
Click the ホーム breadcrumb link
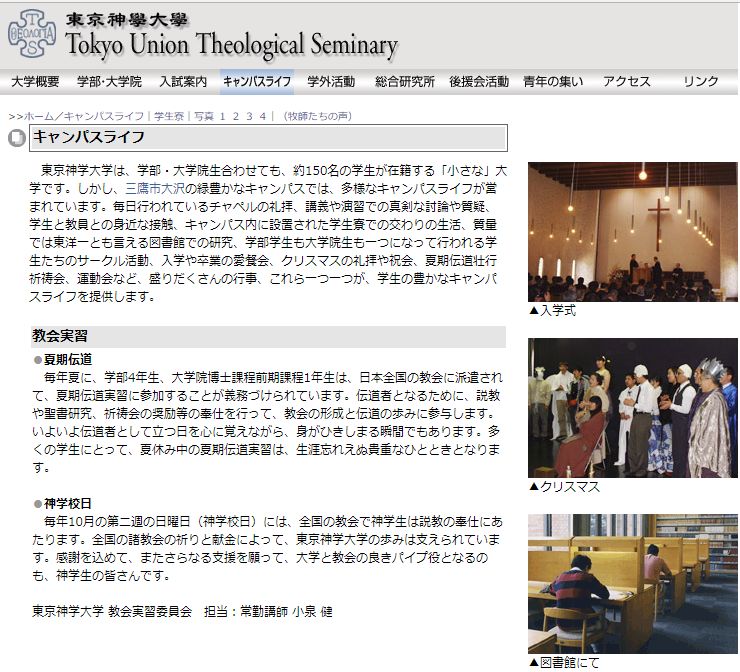point(39,116)
